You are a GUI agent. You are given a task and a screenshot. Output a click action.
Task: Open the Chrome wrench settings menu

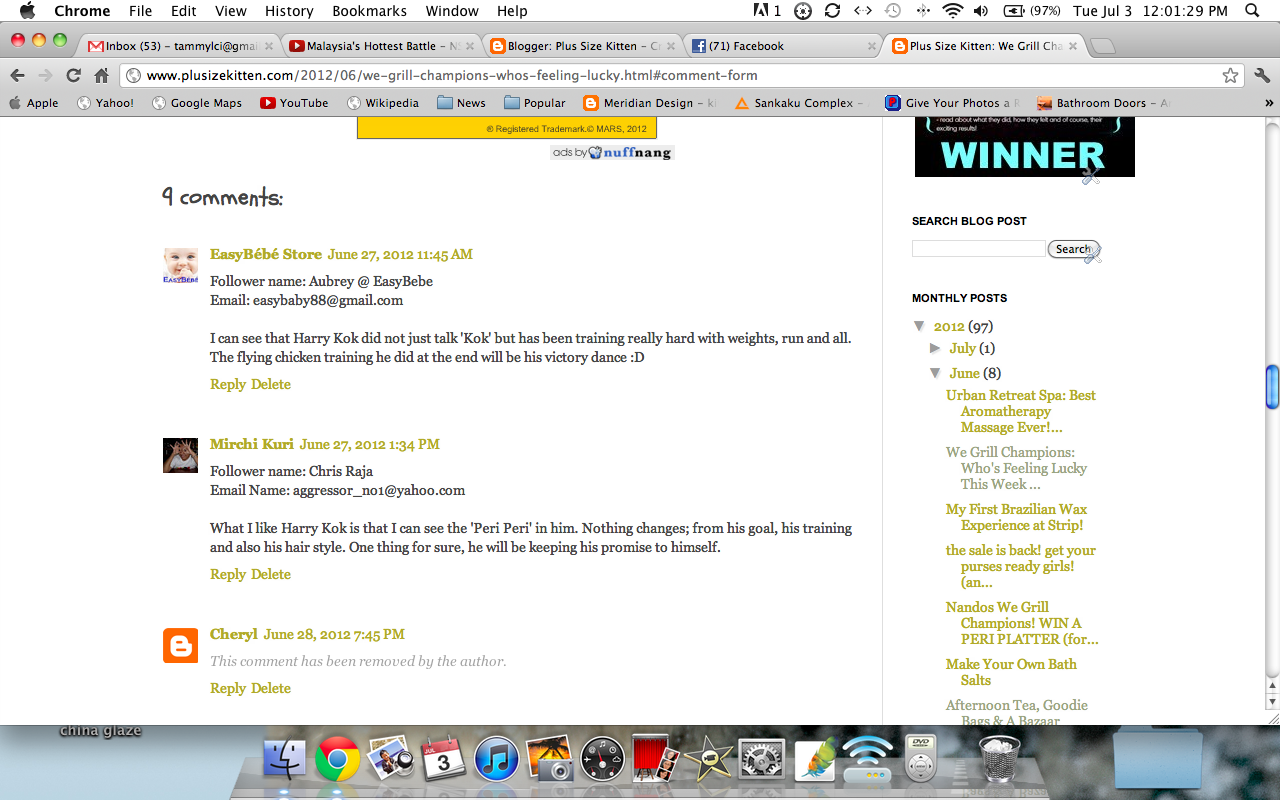[x=1262, y=76]
